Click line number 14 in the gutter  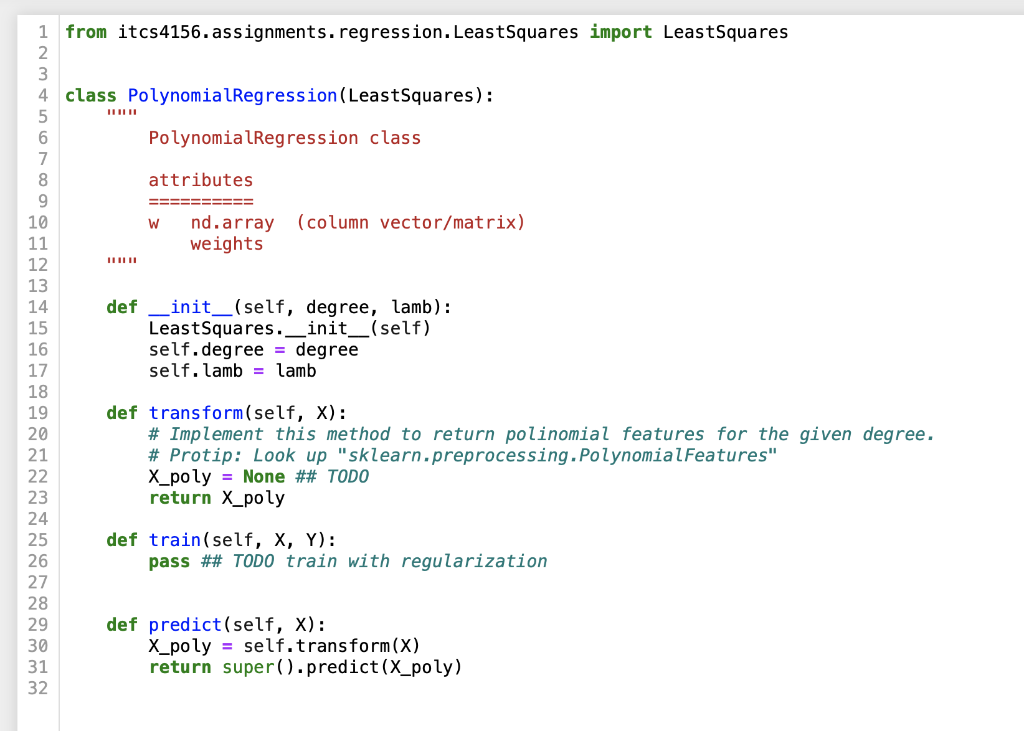coord(39,307)
